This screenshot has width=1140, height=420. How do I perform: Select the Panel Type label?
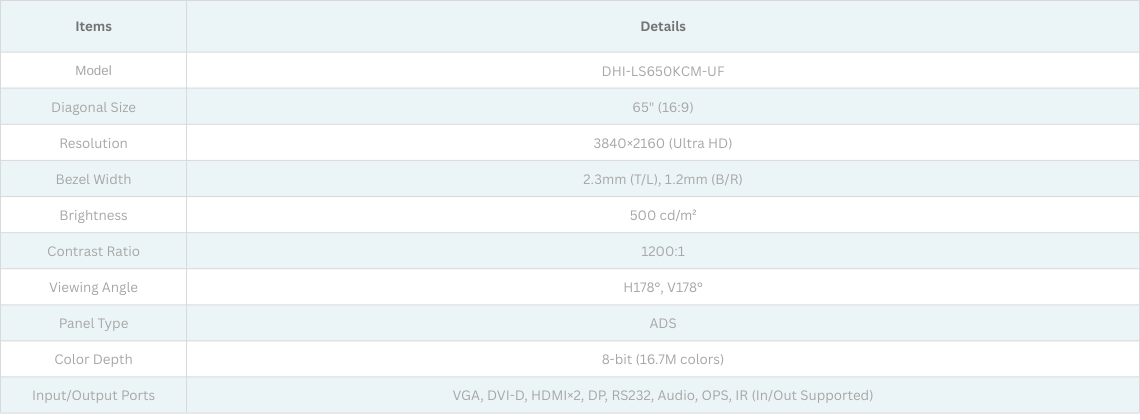click(93, 323)
